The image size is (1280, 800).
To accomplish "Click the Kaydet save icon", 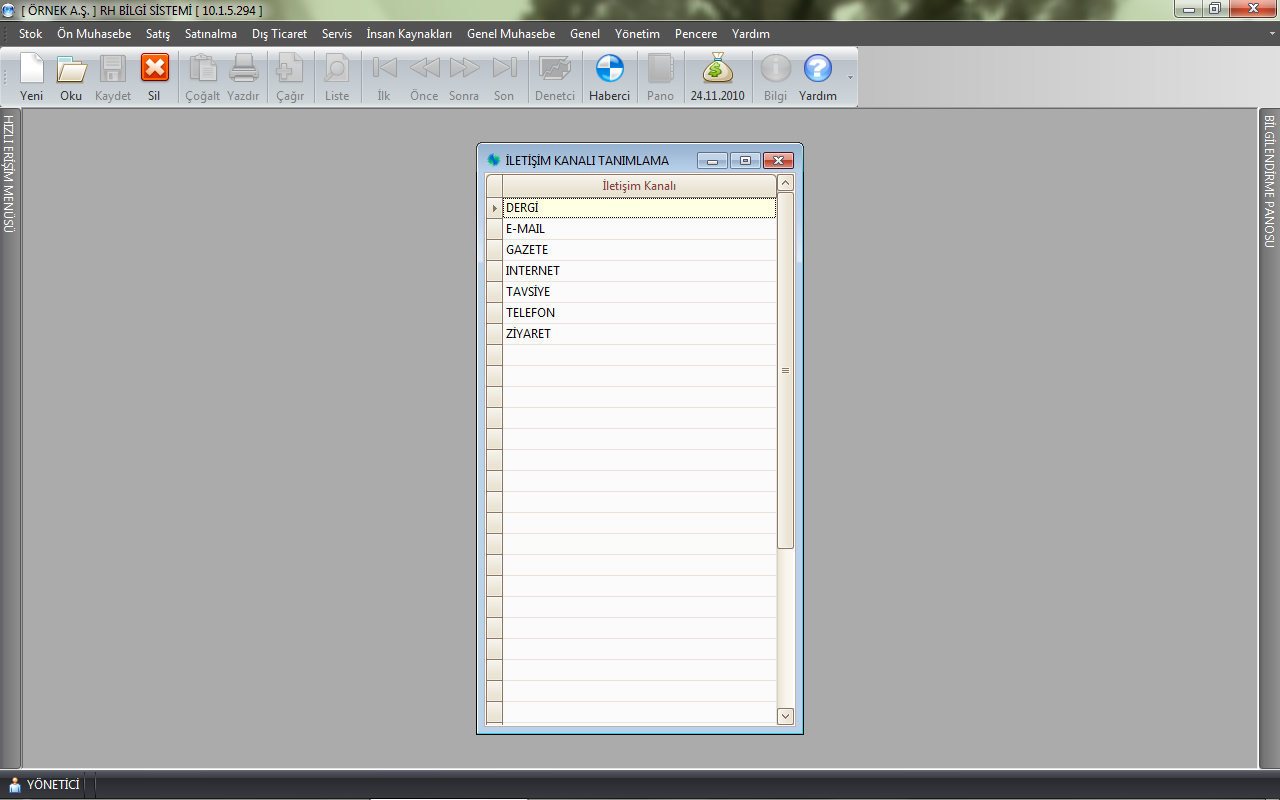I will [113, 70].
